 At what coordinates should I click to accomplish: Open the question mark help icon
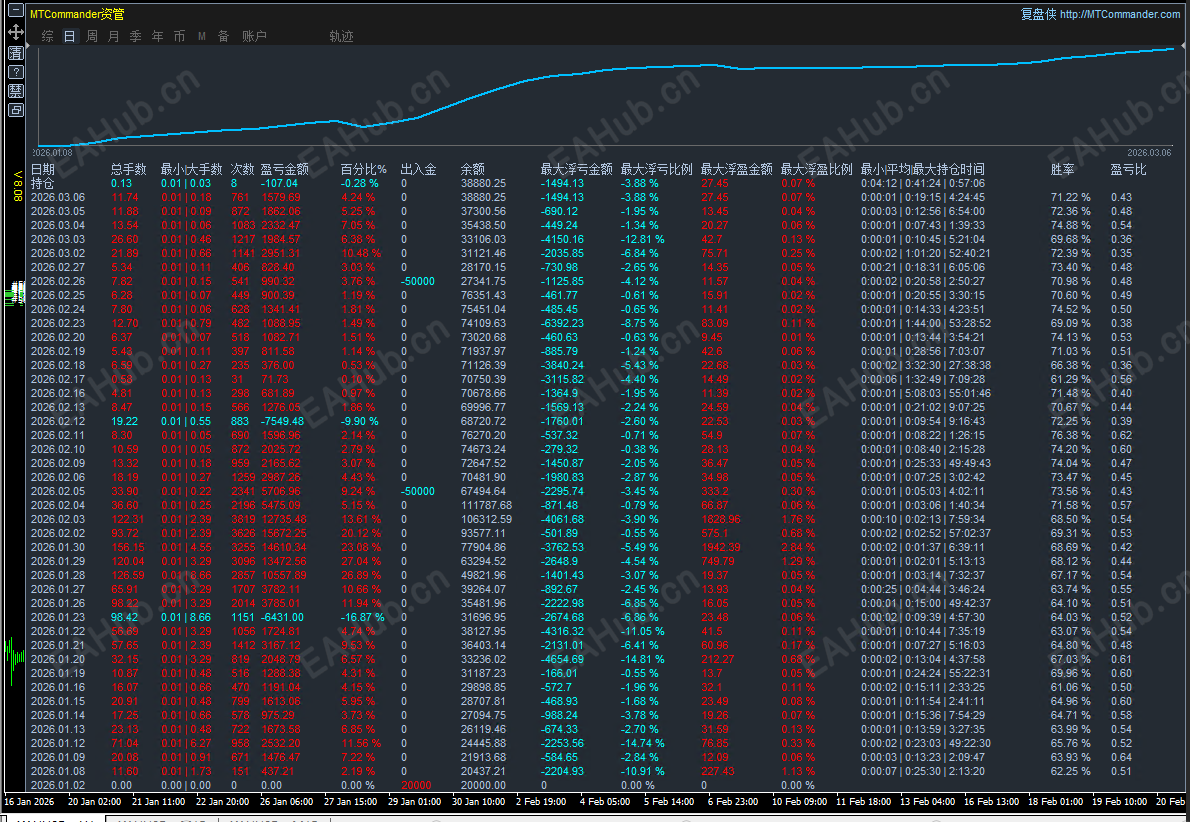pos(16,72)
